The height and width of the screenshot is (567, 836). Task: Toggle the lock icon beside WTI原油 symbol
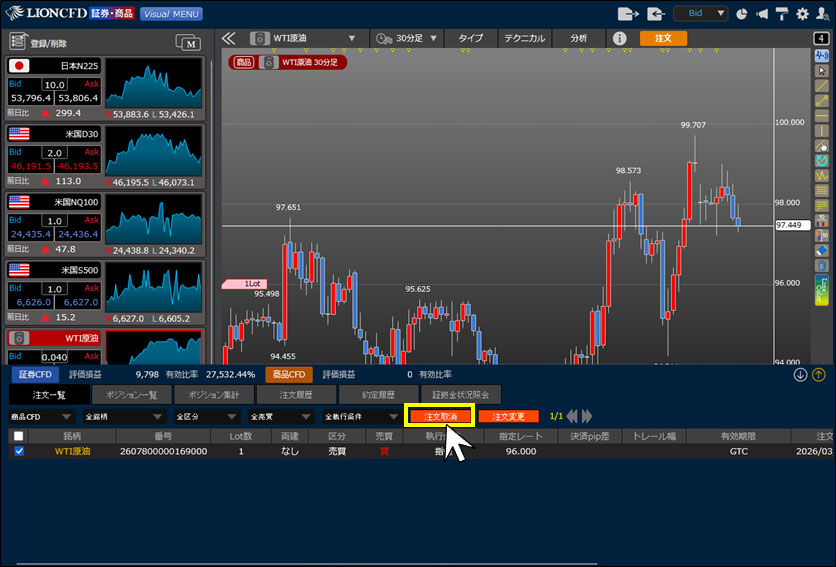tap(258, 38)
